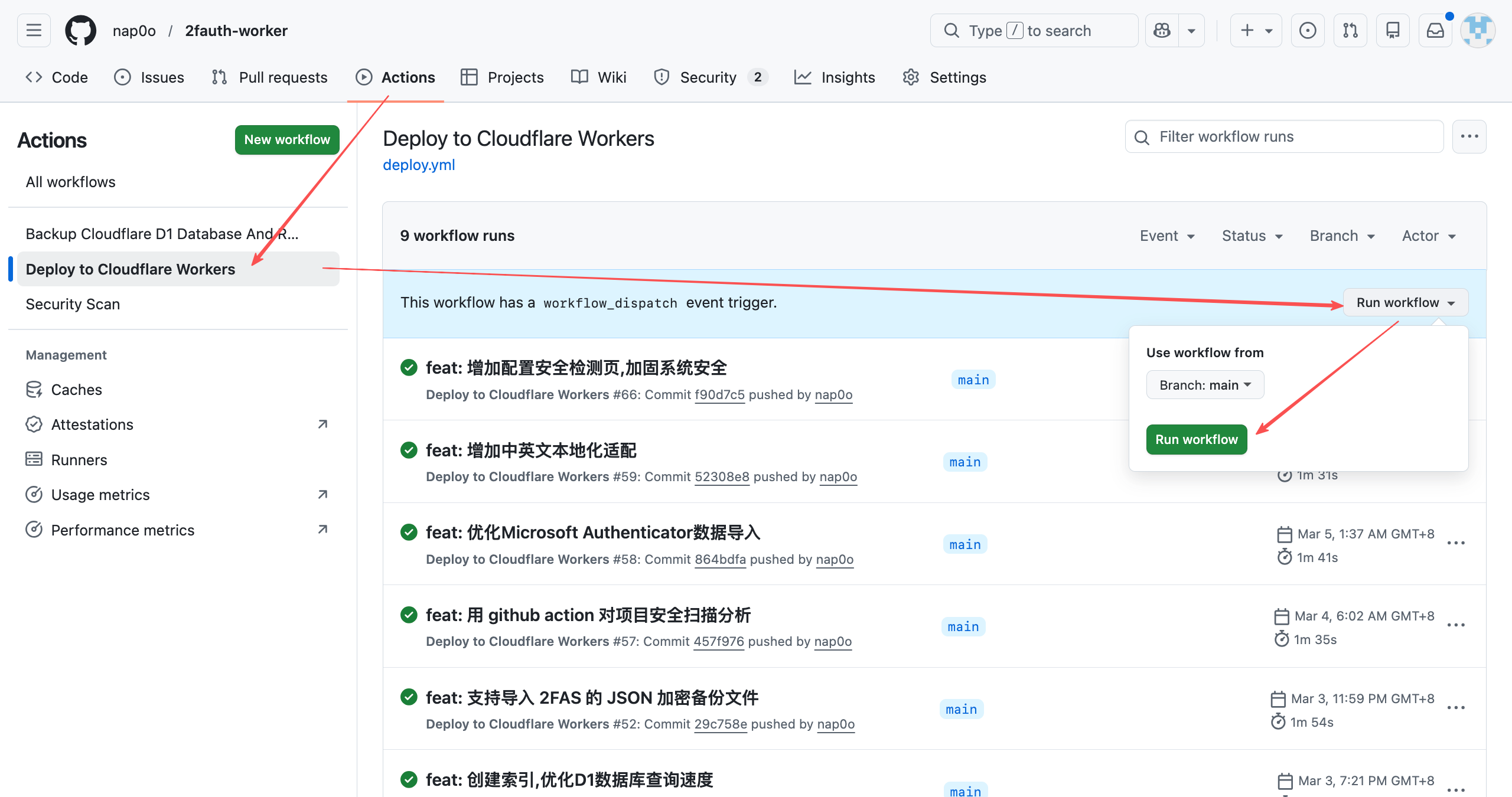
Task: Go to the Security tab
Action: (x=708, y=77)
